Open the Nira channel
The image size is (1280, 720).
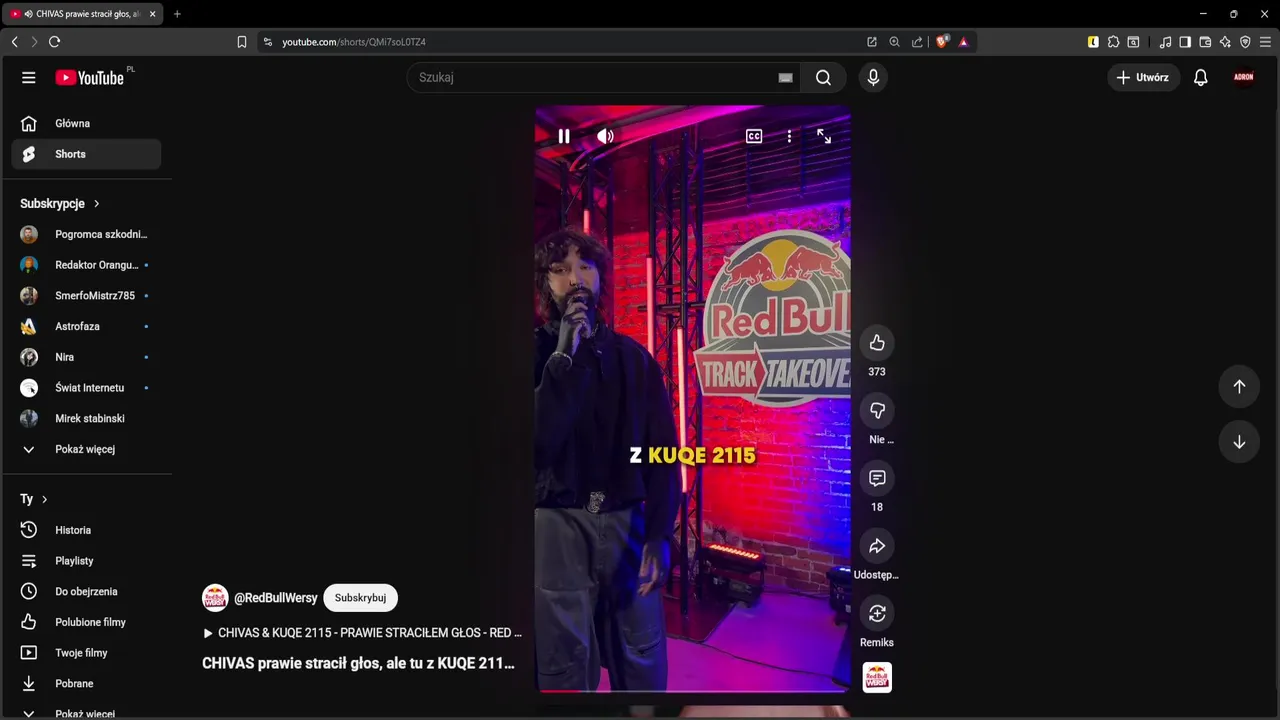coord(86,357)
